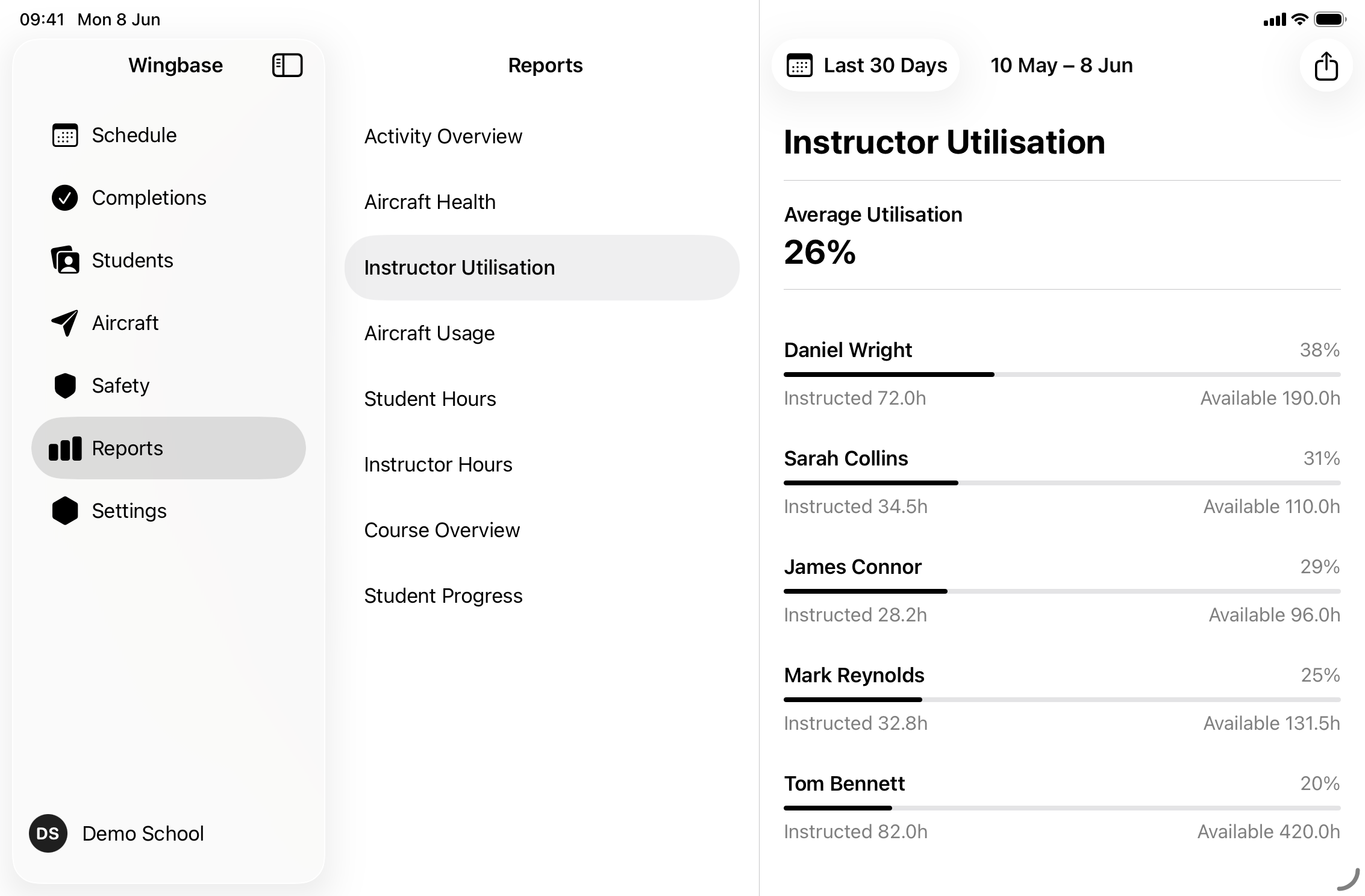This screenshot has height=896, width=1365.
Task: Select instructor name Mark Reynolds
Action: click(x=854, y=676)
